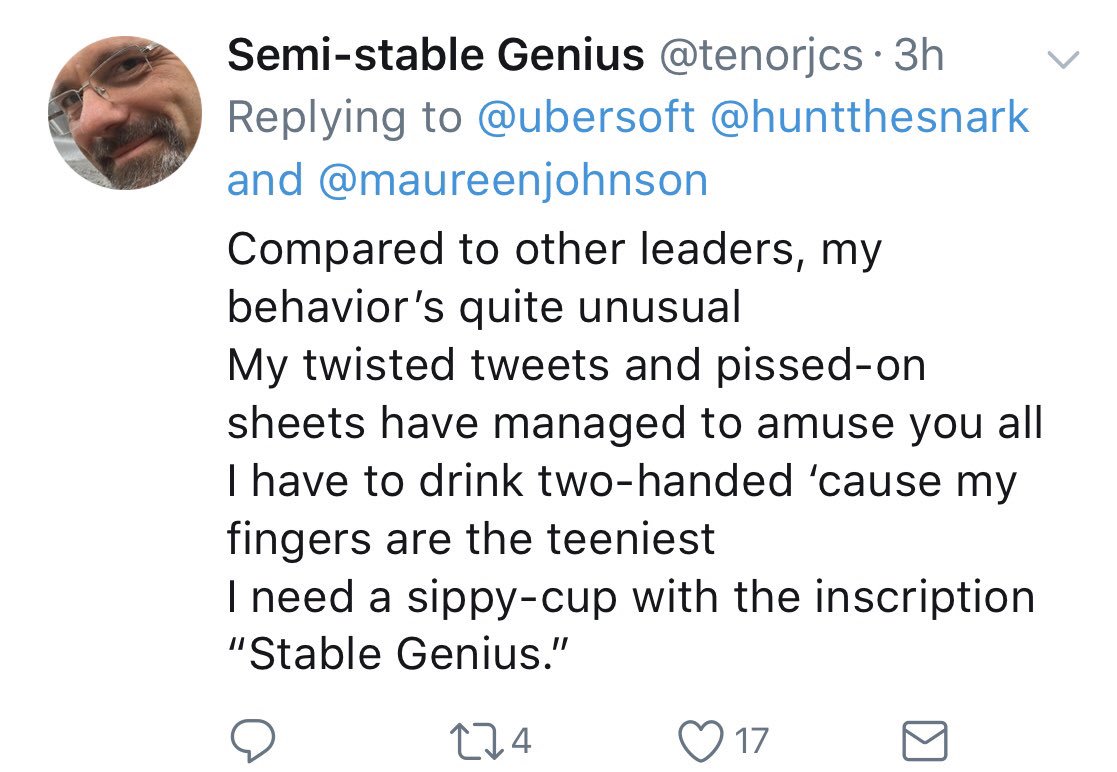Like the tweet with the heart icon
1117x772 pixels.
(701, 741)
